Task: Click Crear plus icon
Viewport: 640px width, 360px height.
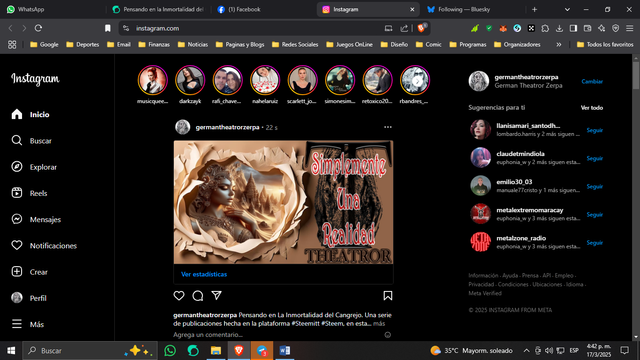Action: pos(17,271)
